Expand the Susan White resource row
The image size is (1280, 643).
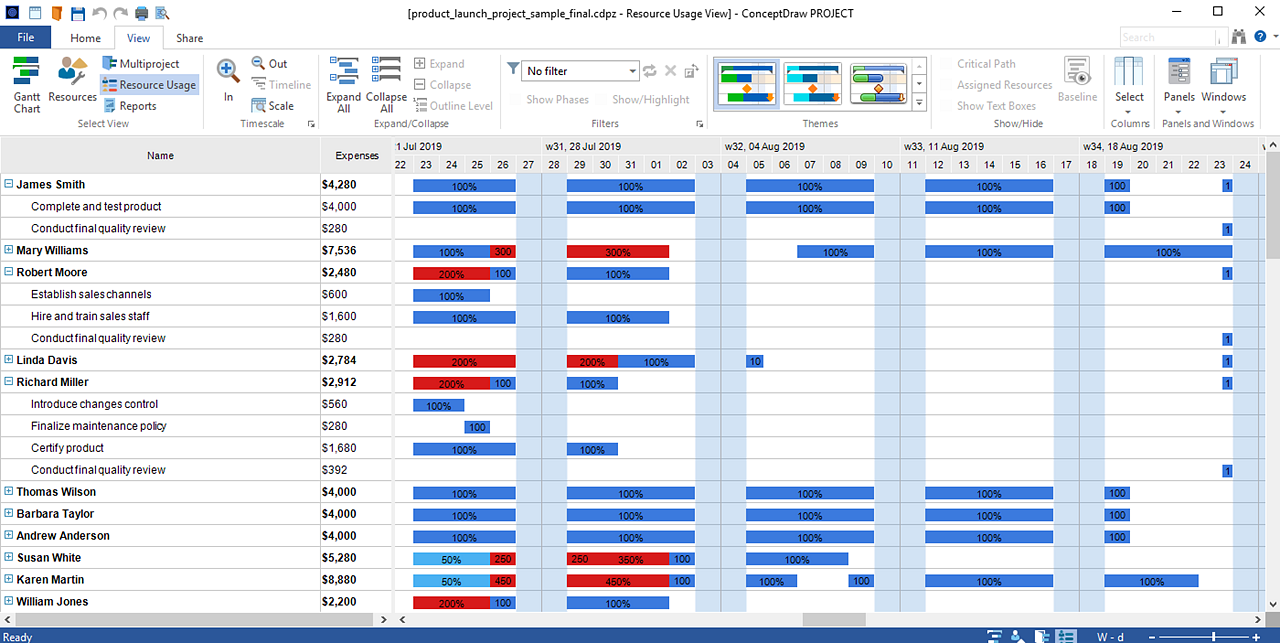9,558
